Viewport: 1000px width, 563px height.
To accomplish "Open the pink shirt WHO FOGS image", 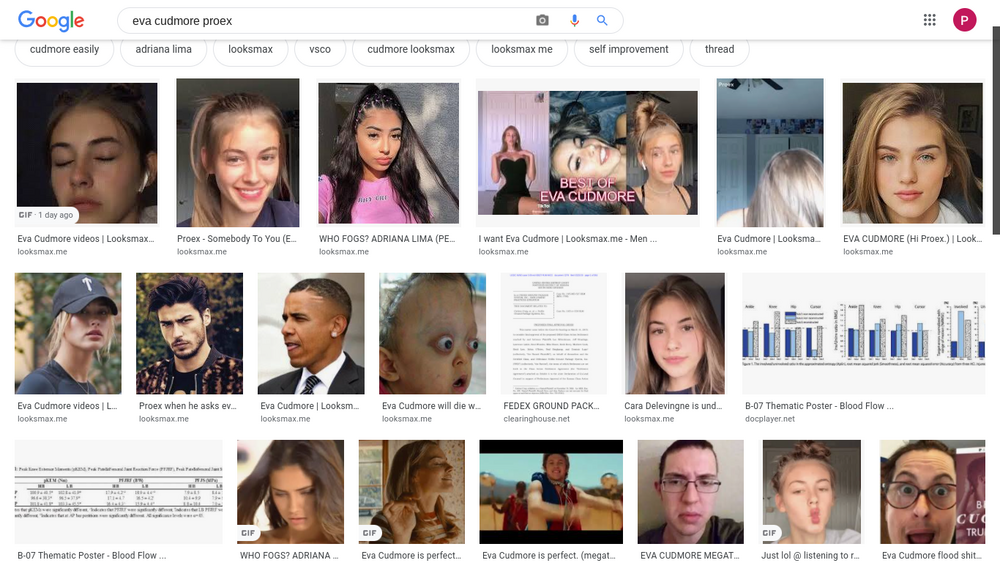I will tap(388, 153).
